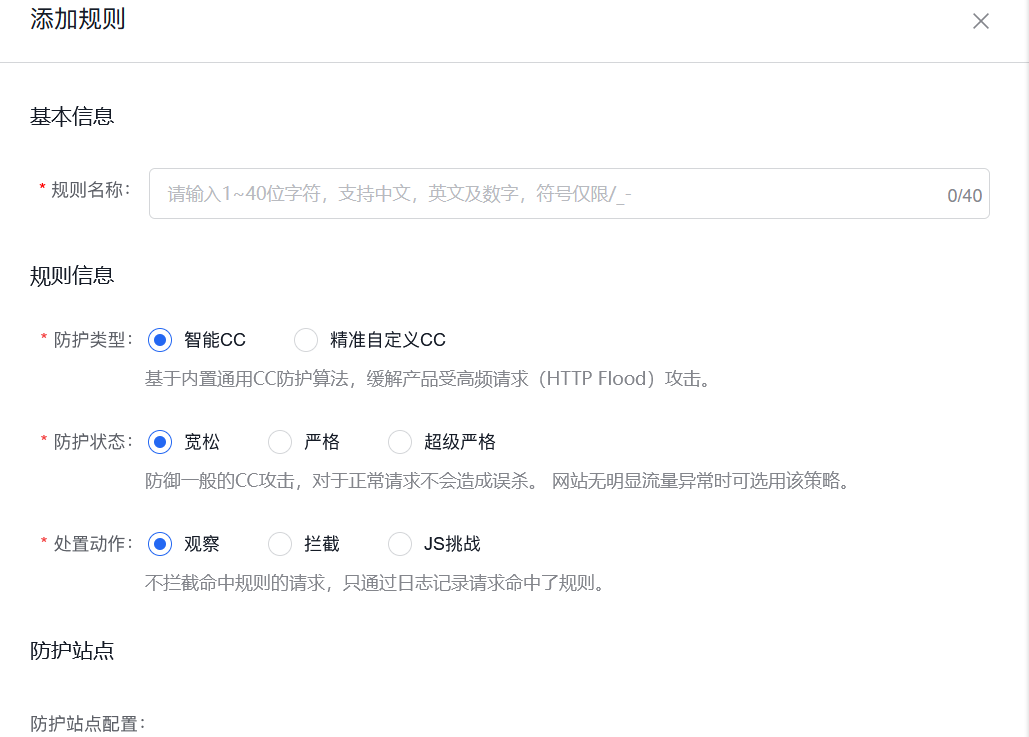
Task: Enable the JS挑战 disposal action
Action: (x=400, y=544)
